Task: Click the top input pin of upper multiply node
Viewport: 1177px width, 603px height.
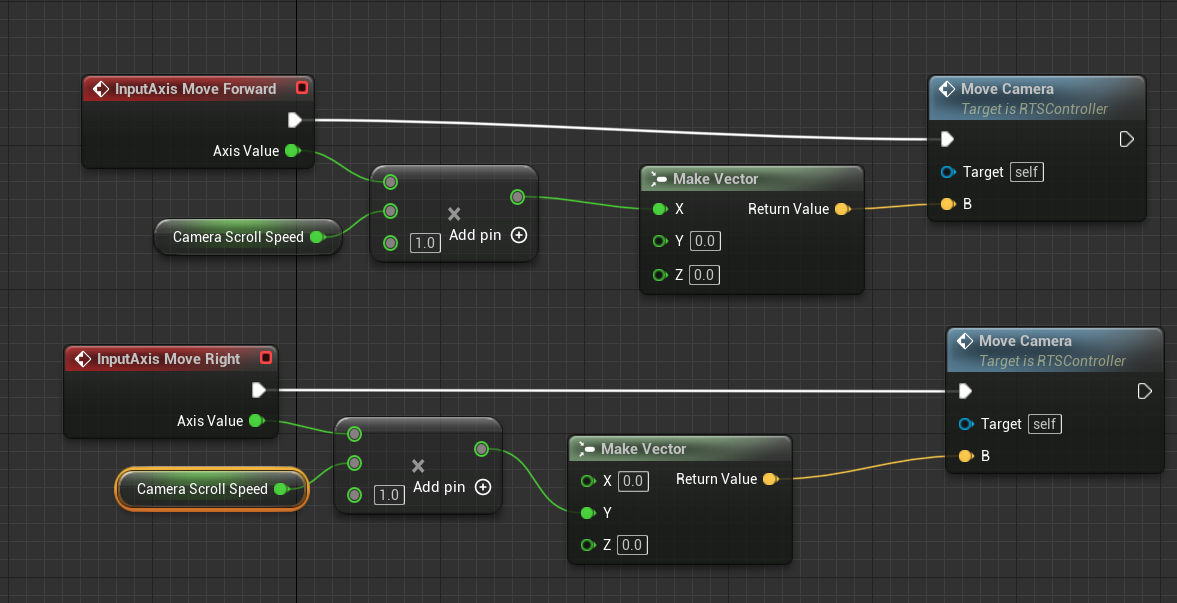Action: tap(390, 182)
